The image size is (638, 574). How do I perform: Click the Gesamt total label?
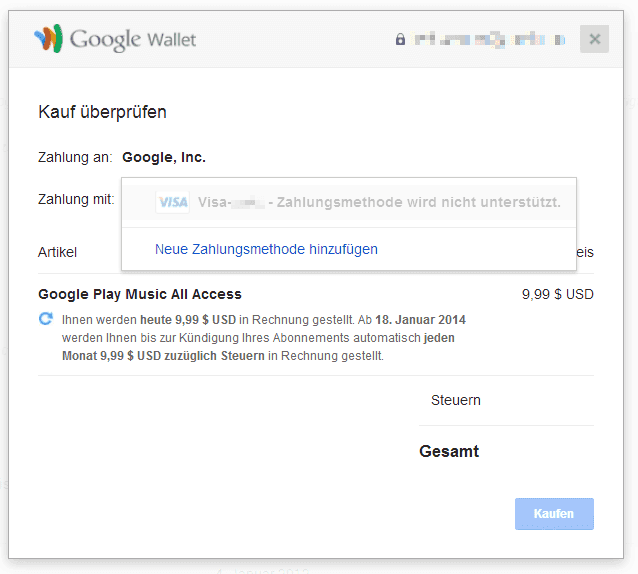pyautogui.click(x=449, y=452)
